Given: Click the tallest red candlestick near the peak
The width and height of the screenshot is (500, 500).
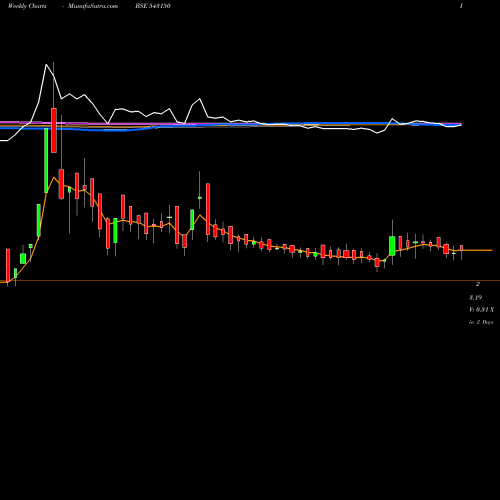Looking at the screenshot, I should click(54, 130).
